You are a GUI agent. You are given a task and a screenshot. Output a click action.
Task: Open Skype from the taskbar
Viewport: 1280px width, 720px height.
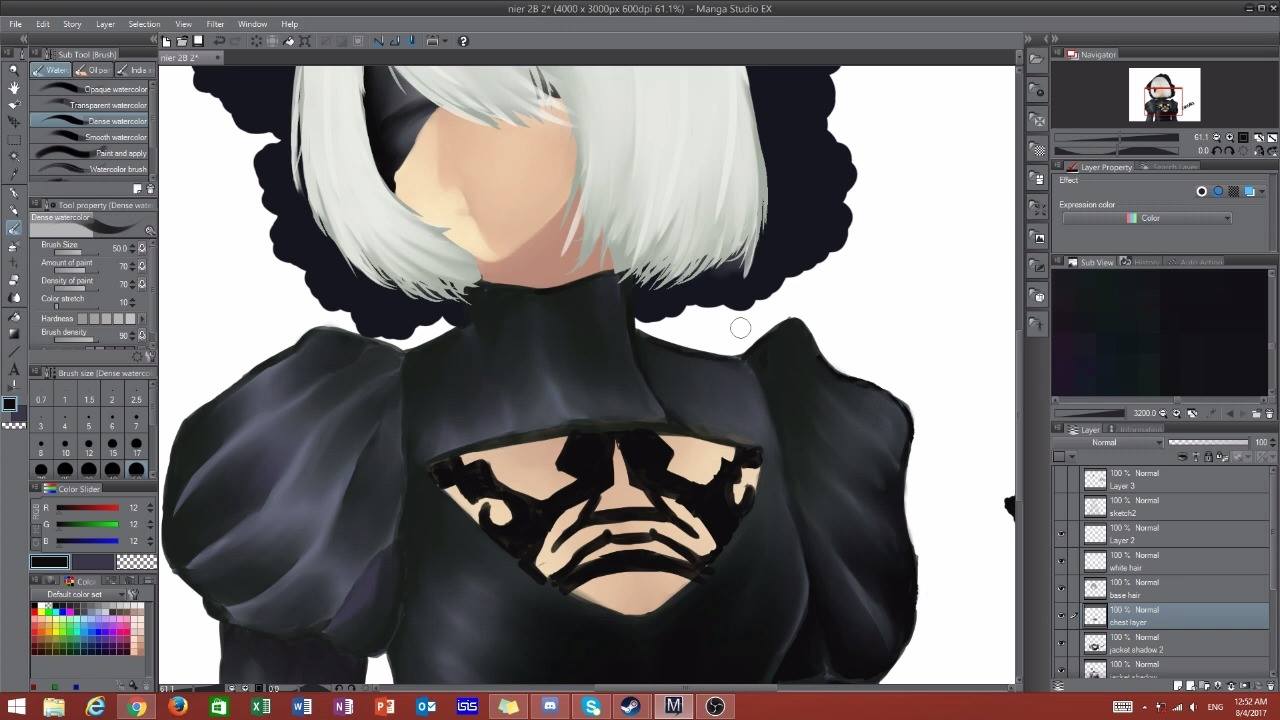pyautogui.click(x=591, y=706)
